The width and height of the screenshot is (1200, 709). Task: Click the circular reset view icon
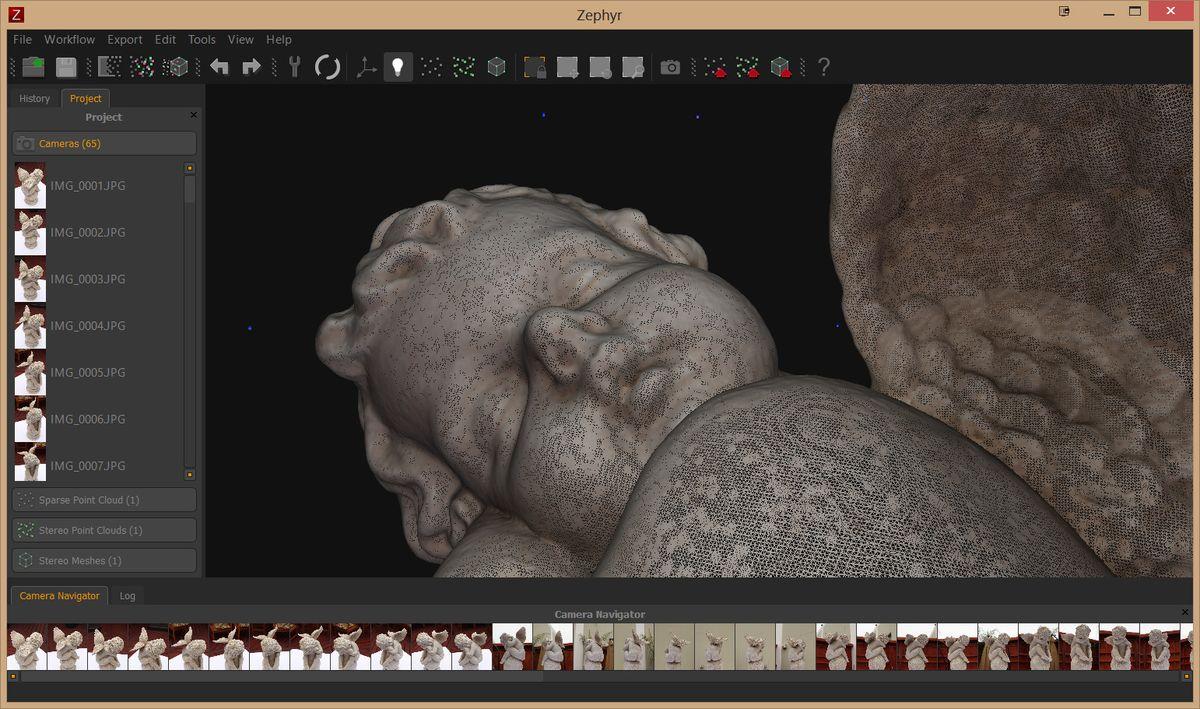[327, 67]
